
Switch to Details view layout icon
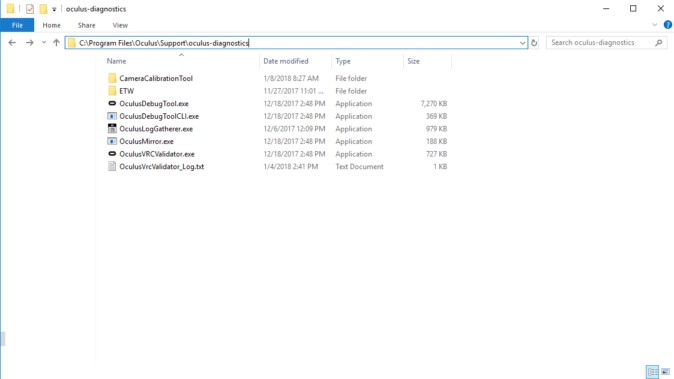tap(652, 372)
